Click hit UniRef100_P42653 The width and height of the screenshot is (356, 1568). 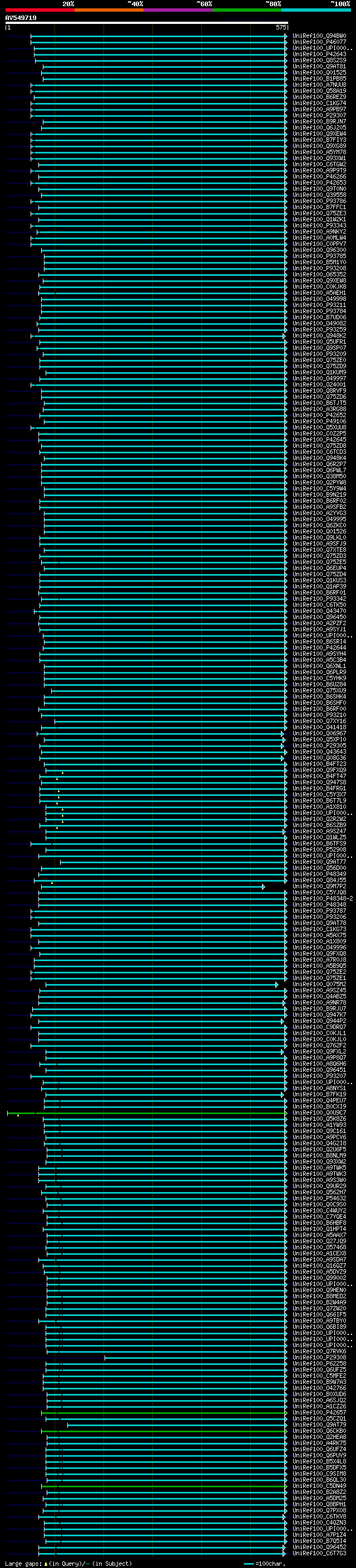pyautogui.click(x=319, y=182)
